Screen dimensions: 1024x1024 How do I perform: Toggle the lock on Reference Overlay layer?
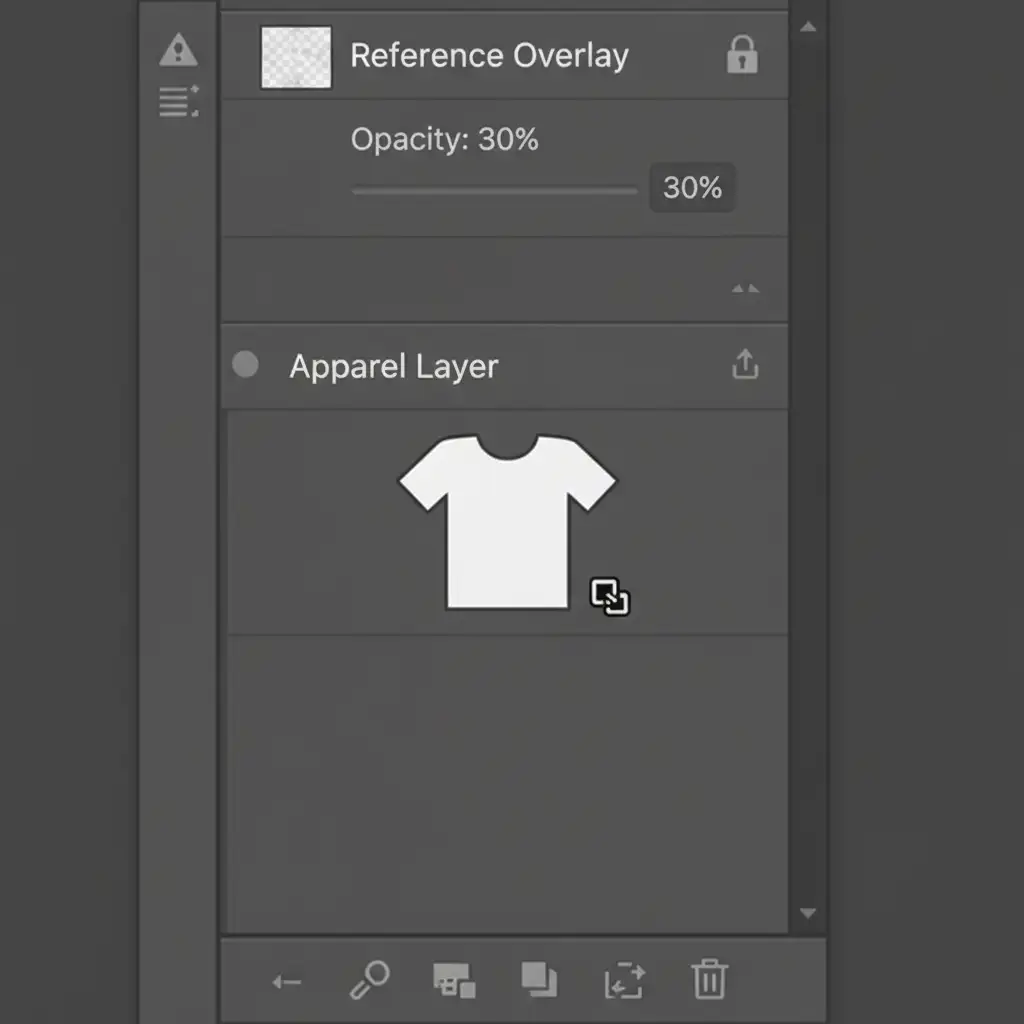point(741,56)
